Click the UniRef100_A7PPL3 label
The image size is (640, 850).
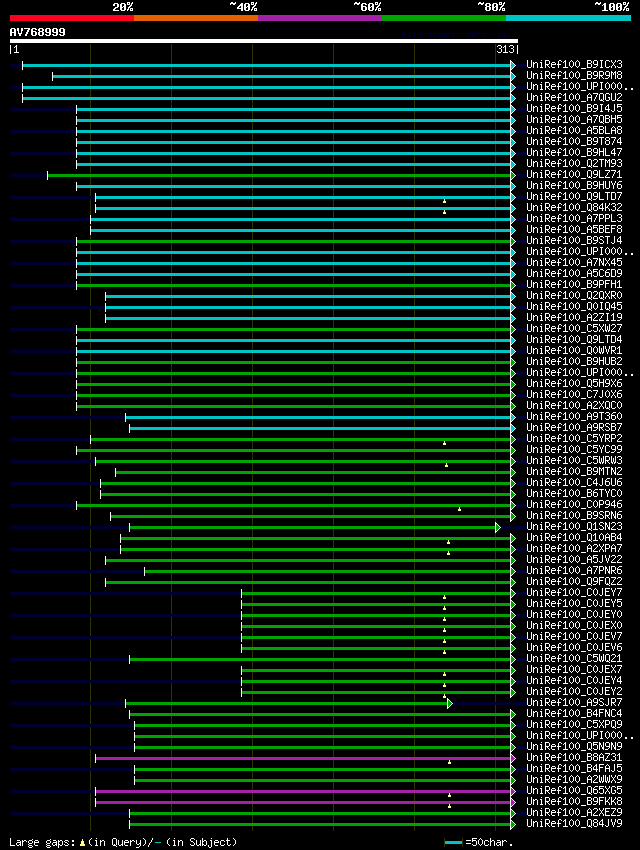click(x=574, y=218)
